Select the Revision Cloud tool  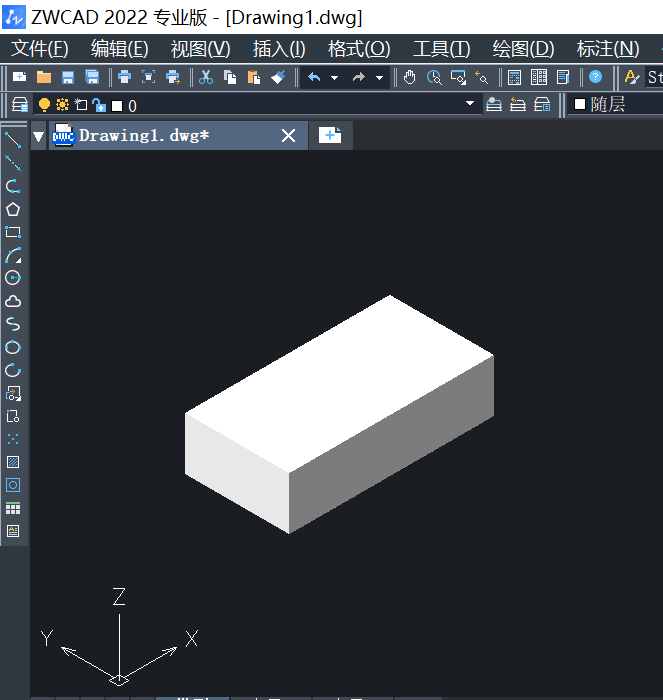(x=13, y=301)
